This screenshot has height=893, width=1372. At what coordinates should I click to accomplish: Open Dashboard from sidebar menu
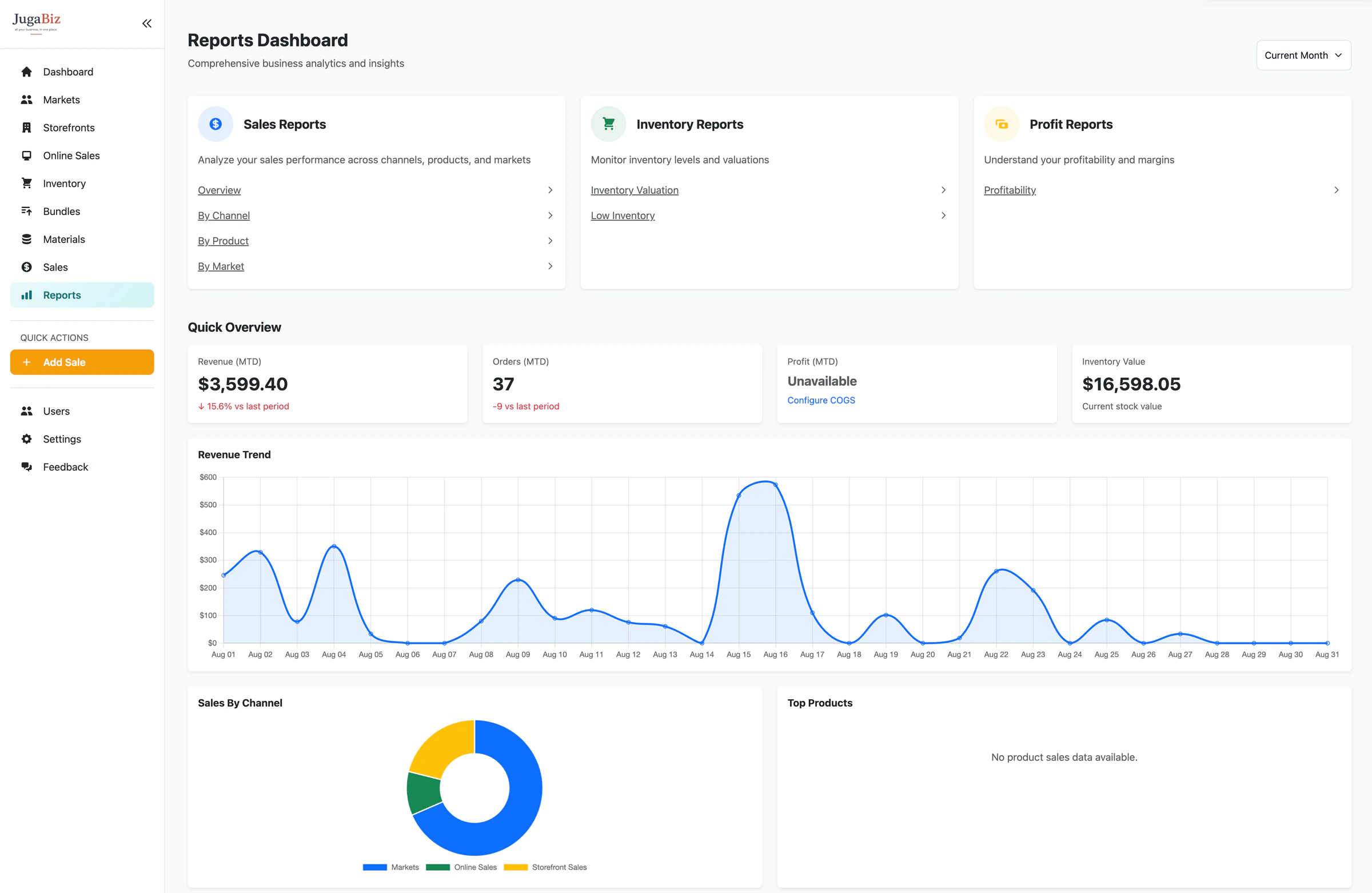[x=82, y=71]
